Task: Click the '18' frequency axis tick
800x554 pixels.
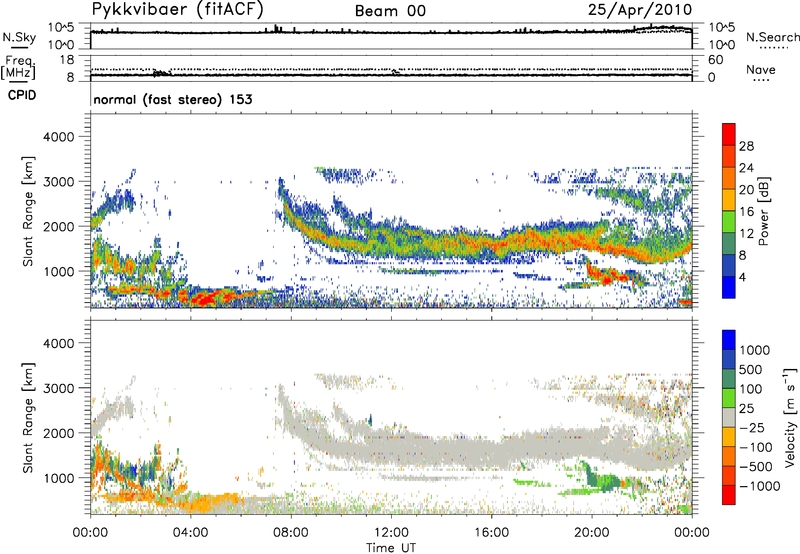Action: pyautogui.click(x=67, y=60)
